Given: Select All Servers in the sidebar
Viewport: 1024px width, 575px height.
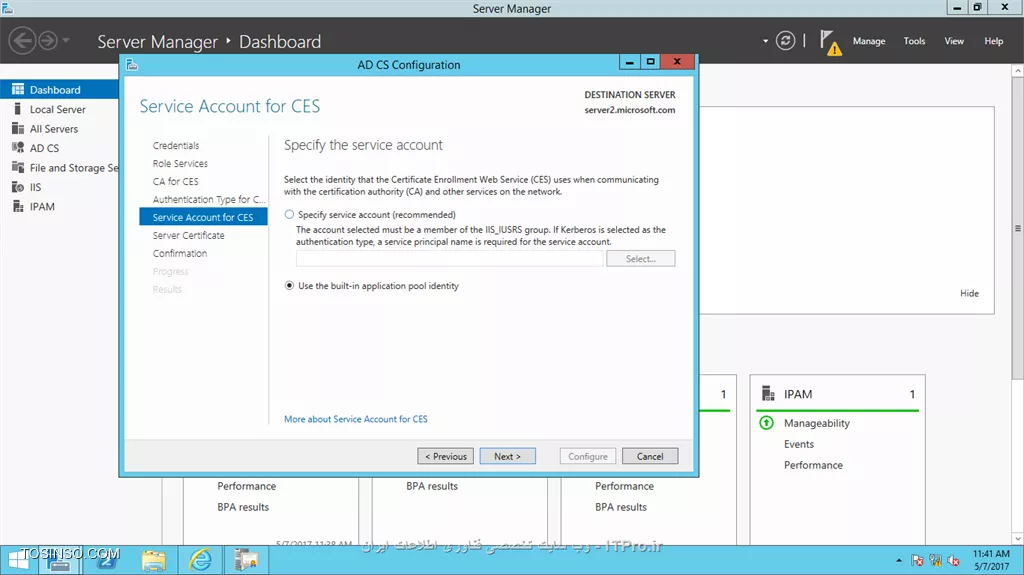Looking at the screenshot, I should coord(54,129).
